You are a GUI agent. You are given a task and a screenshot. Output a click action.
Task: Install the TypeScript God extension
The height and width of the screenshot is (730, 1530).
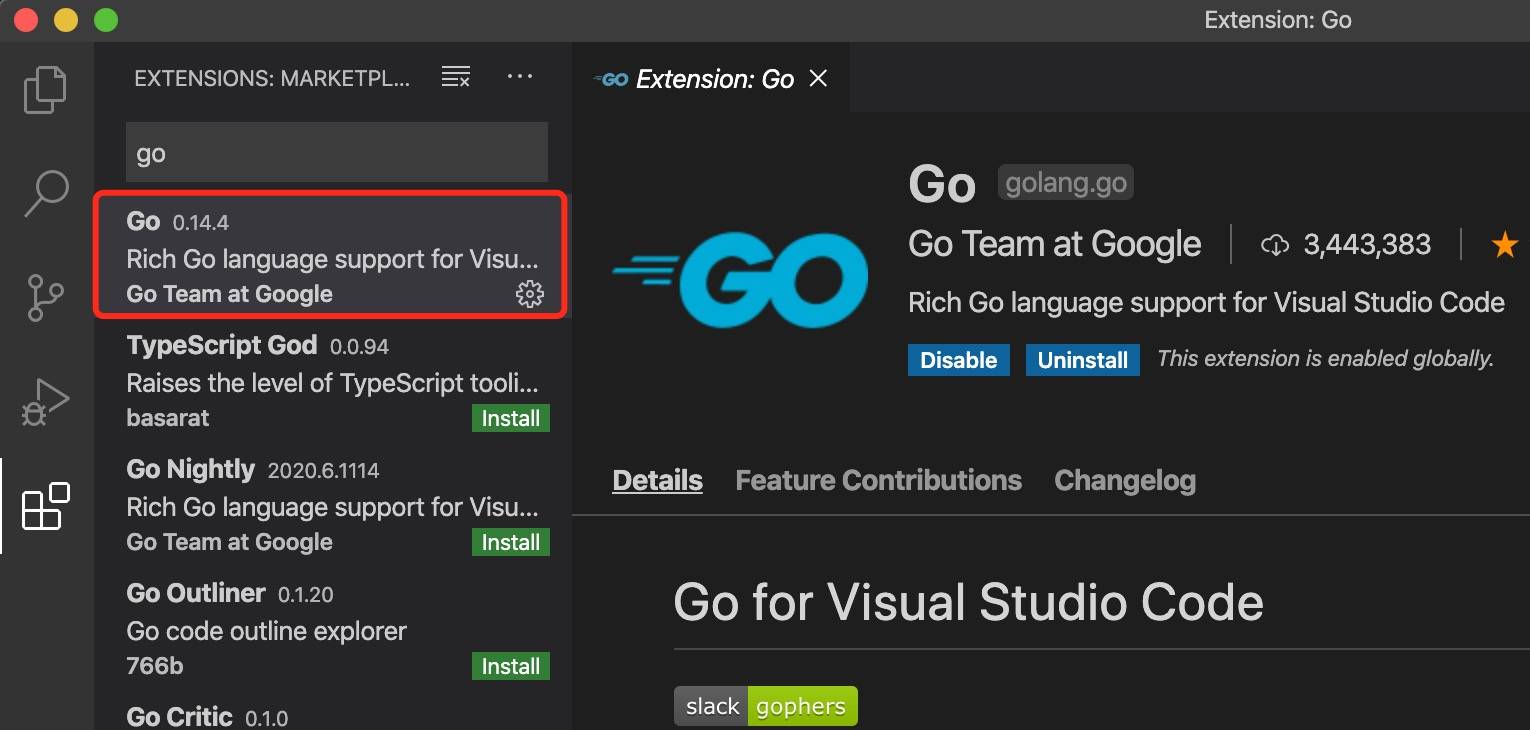tap(510, 418)
